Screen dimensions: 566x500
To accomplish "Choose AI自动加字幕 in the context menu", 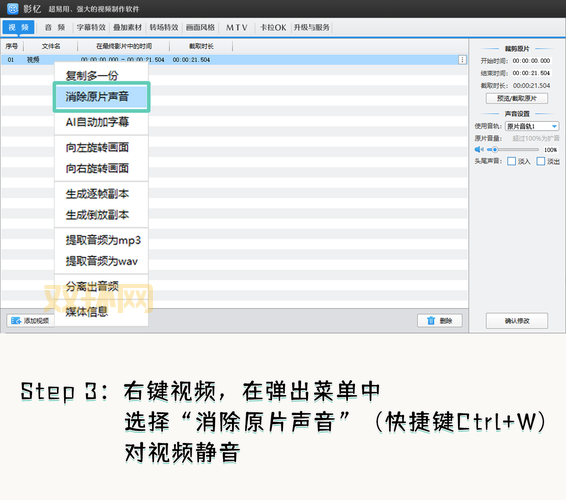I will click(x=101, y=122).
